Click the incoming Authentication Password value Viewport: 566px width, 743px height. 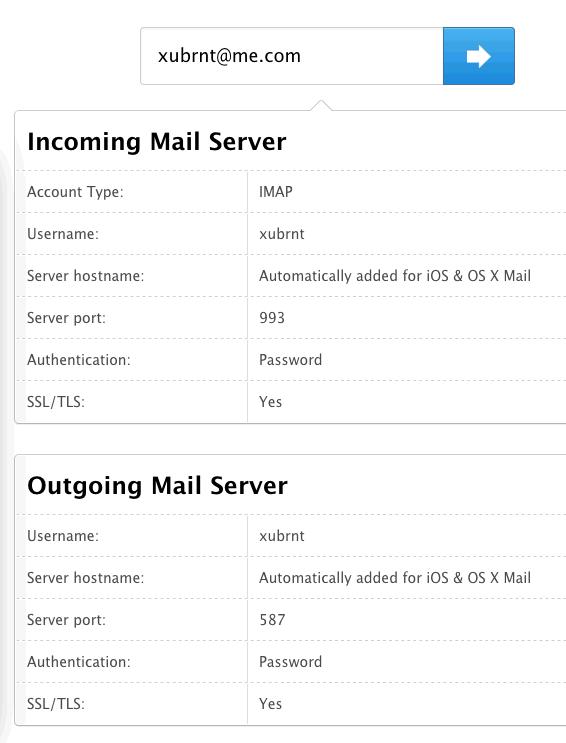pyautogui.click(x=291, y=360)
